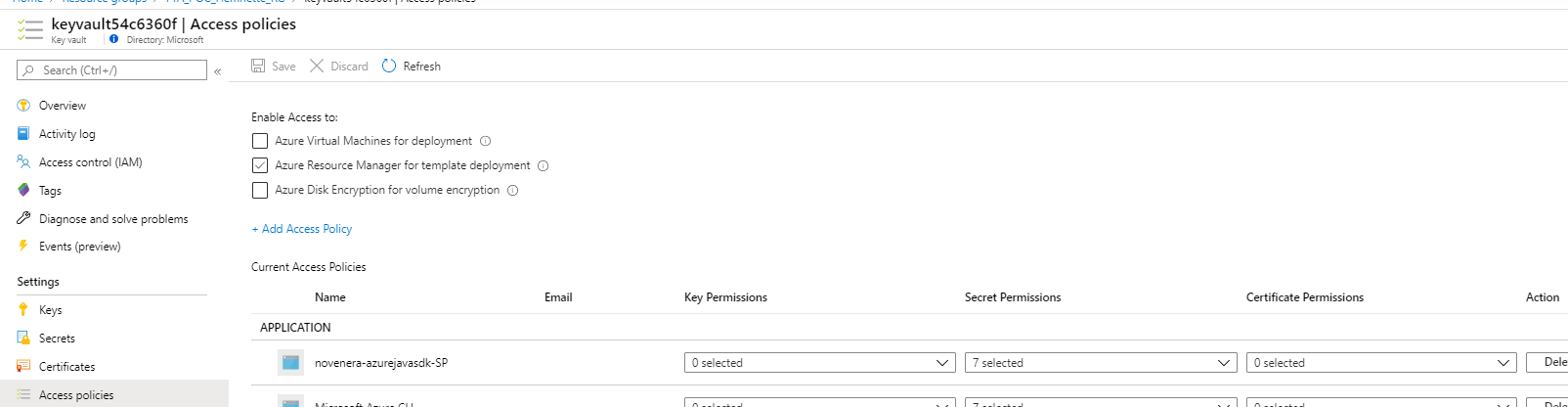Click the Search (Ctrl+/) field

click(111, 70)
